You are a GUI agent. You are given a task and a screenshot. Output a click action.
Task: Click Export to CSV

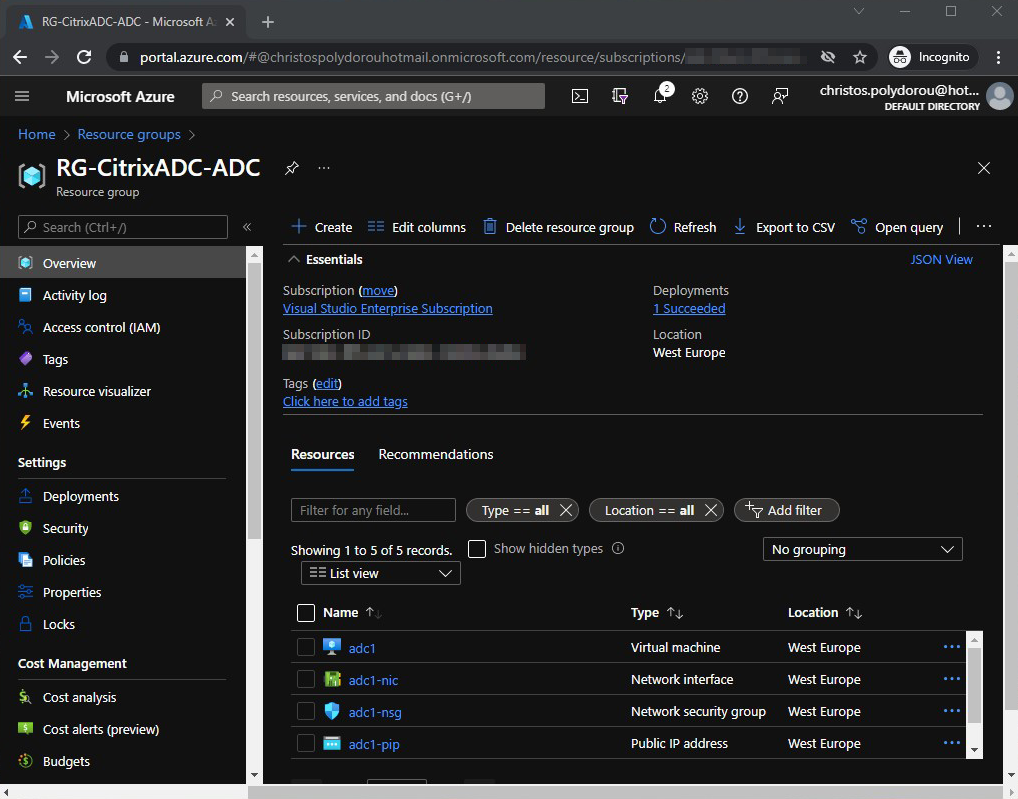[x=784, y=227]
